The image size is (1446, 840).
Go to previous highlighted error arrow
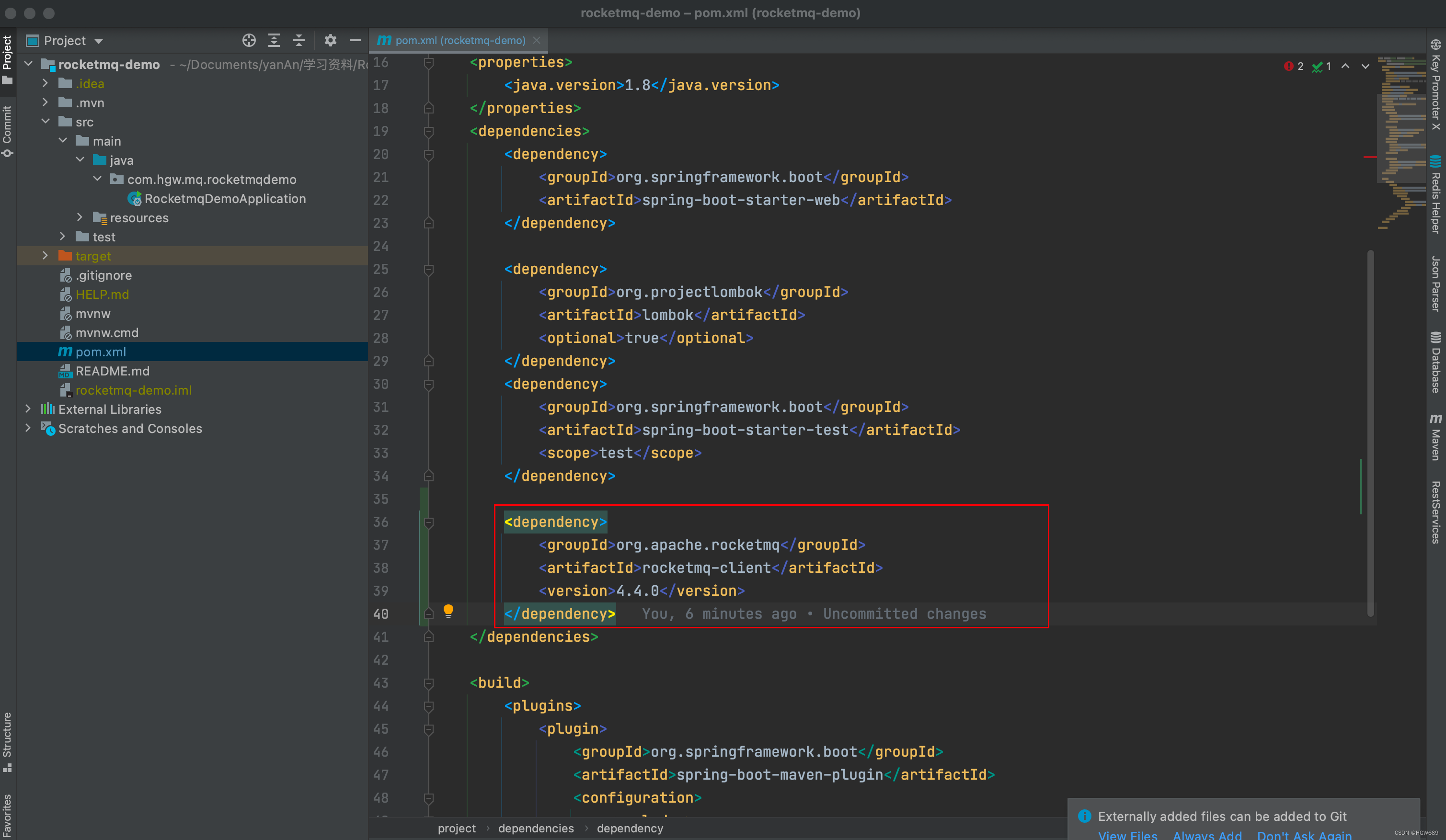(x=1345, y=67)
